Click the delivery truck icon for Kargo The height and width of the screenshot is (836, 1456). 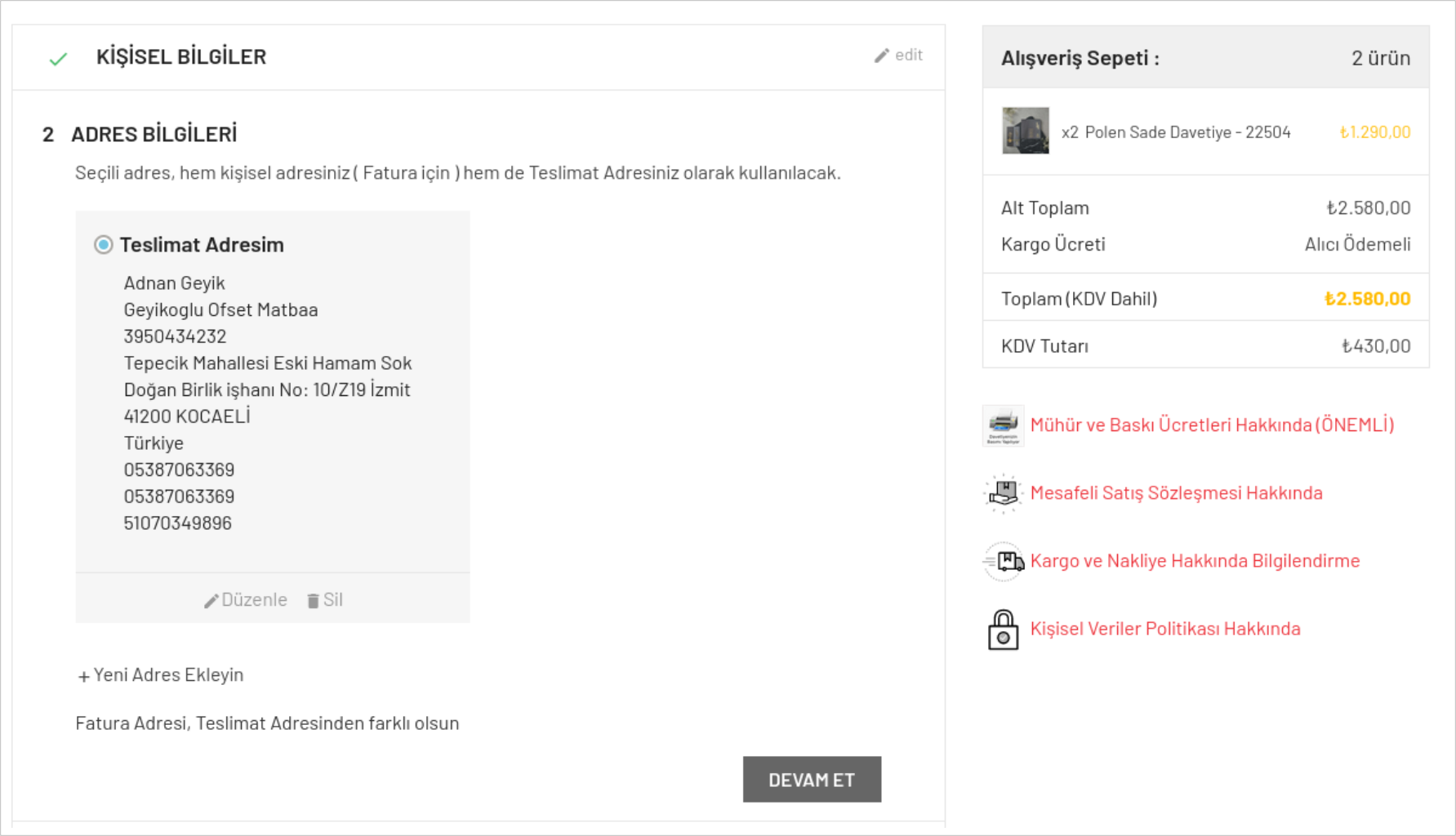click(1003, 561)
